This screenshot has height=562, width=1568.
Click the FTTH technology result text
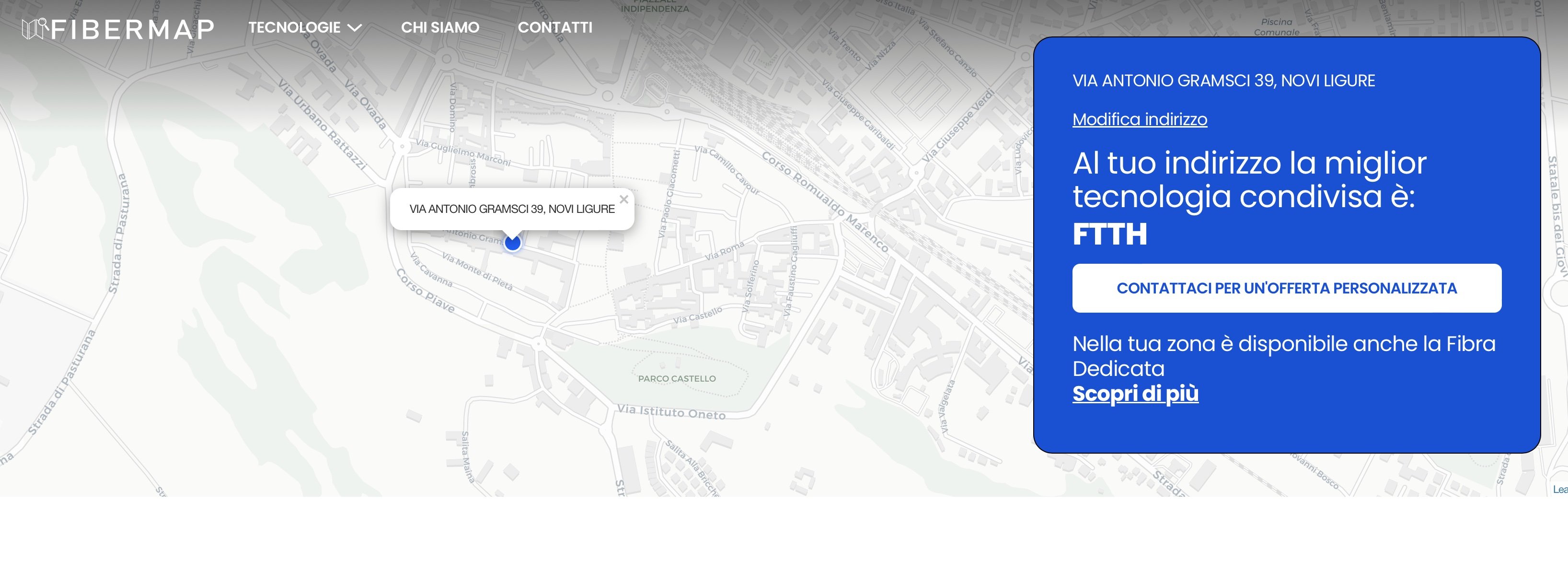tap(1109, 234)
